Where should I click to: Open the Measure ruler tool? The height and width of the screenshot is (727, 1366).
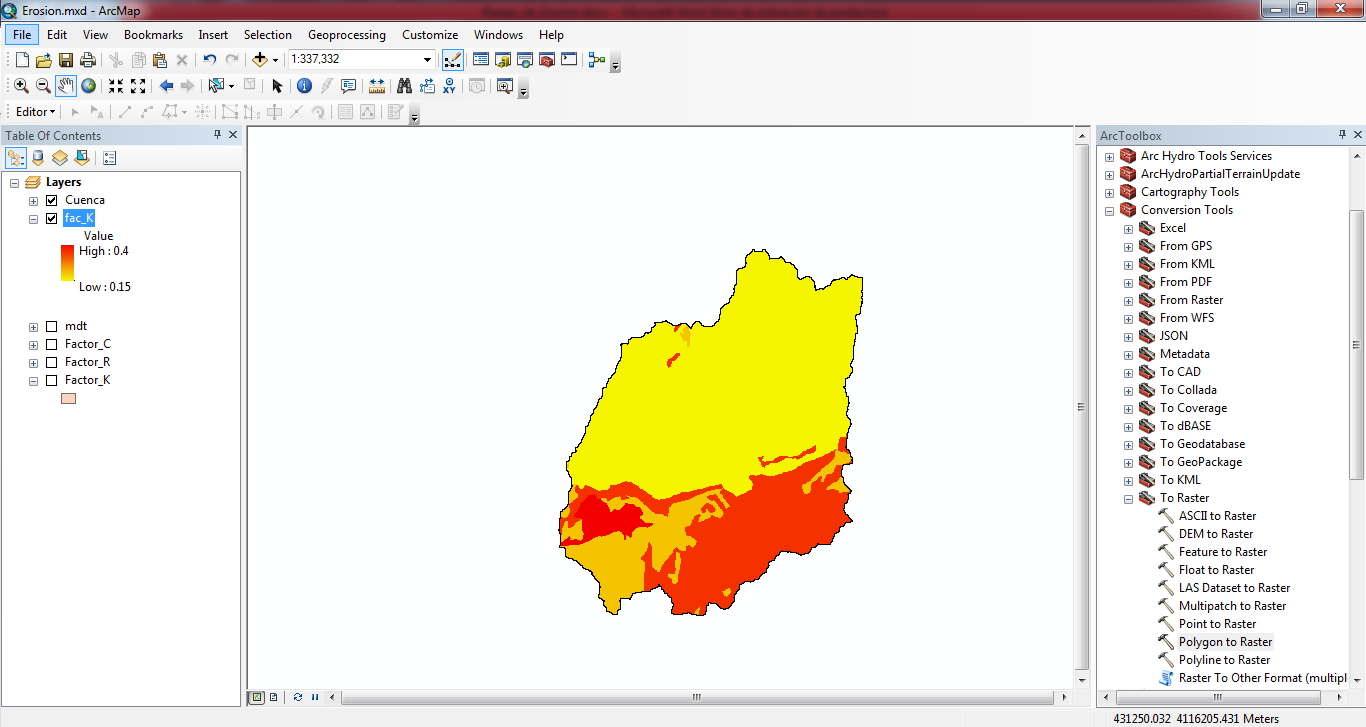(x=377, y=86)
